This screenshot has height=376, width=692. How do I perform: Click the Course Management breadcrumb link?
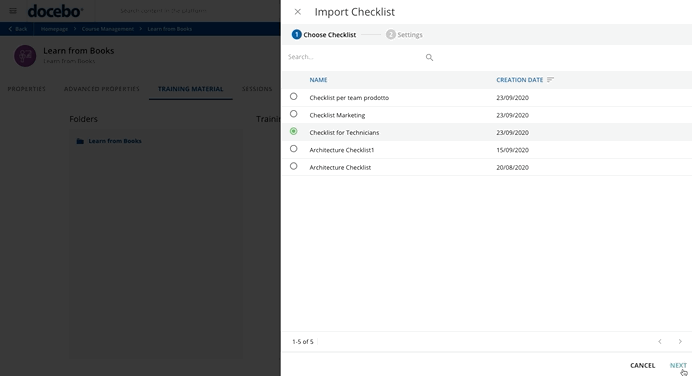[108, 29]
